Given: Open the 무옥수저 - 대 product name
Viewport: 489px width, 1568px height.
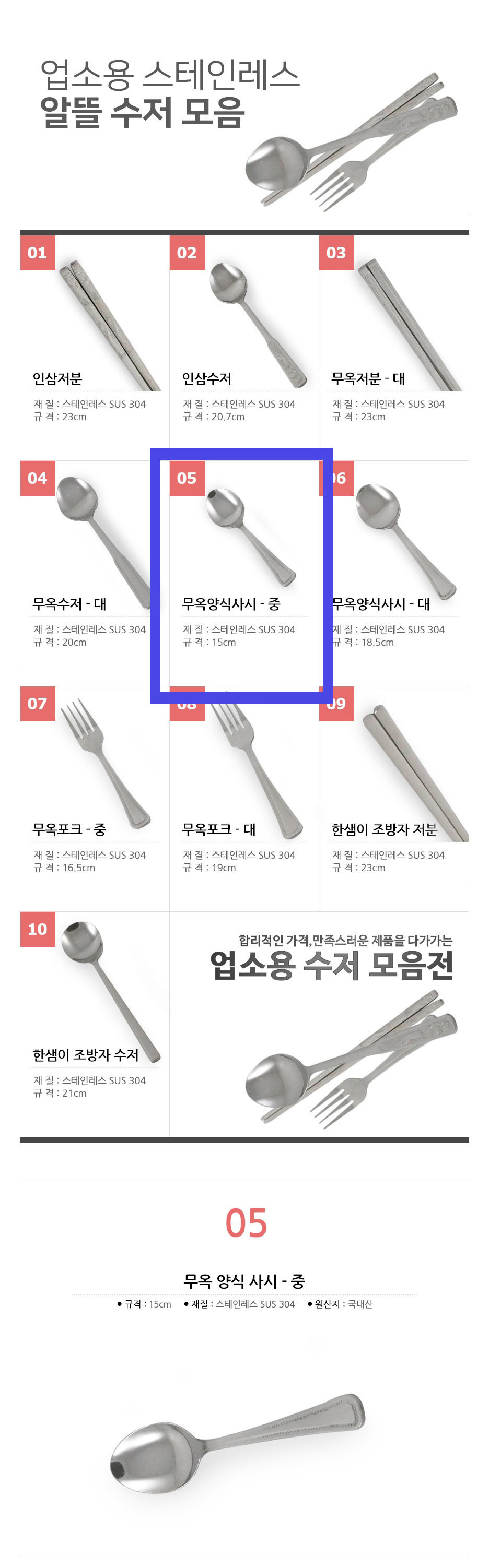Looking at the screenshot, I should point(69,604).
